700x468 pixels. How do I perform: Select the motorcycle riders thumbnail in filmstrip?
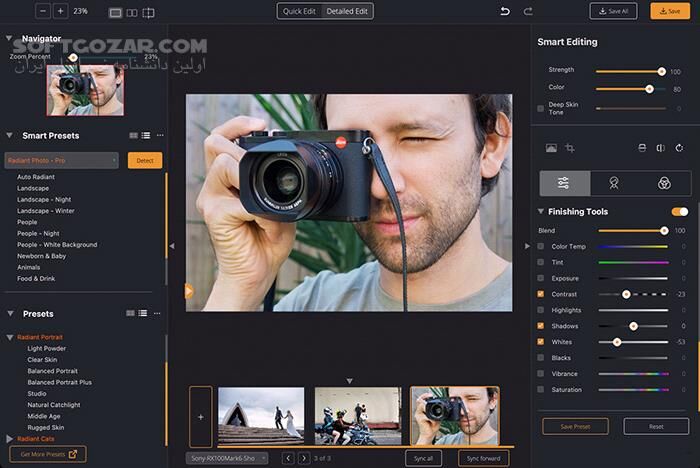click(358, 416)
